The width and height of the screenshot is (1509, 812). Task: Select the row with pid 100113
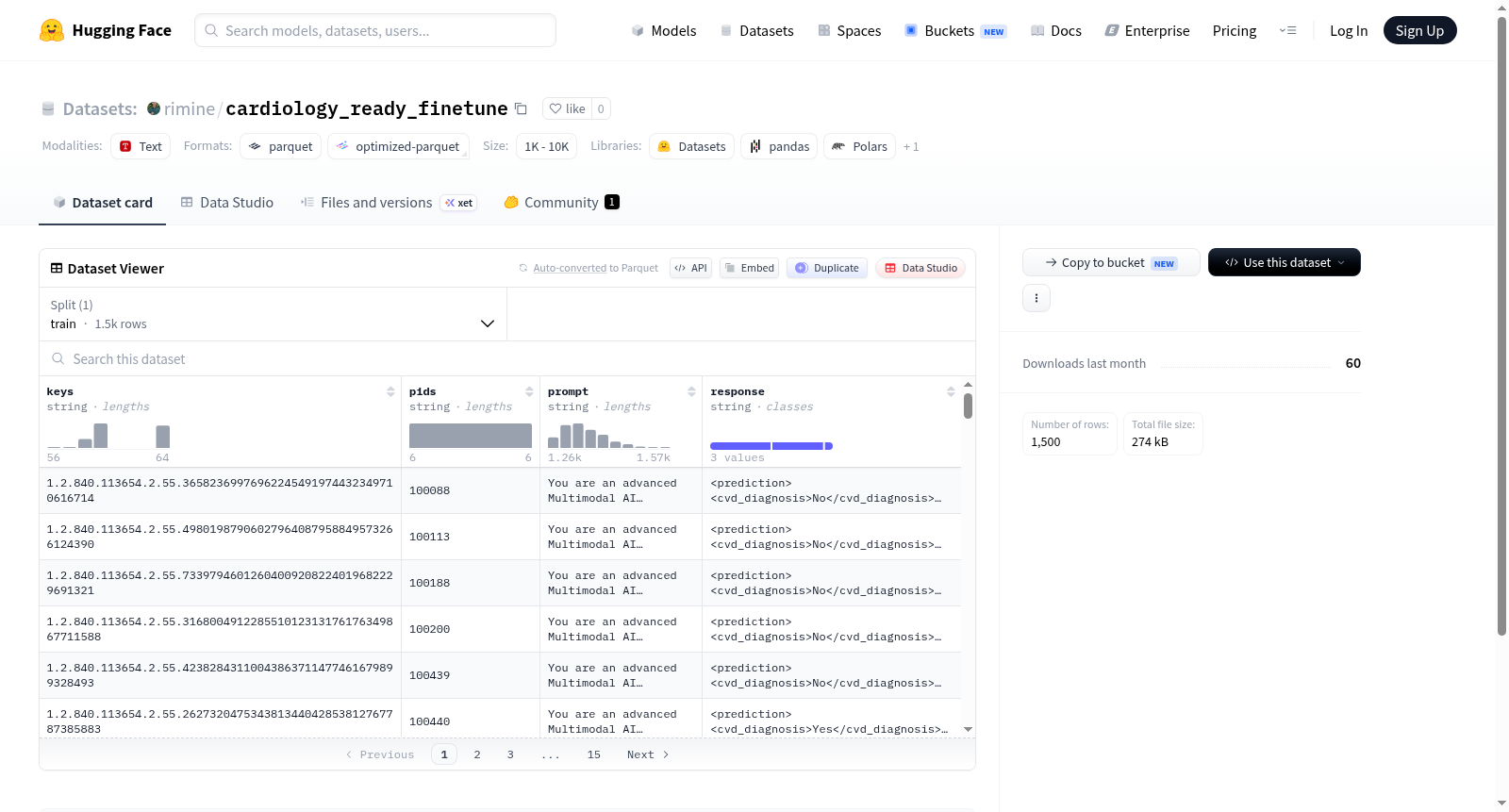pos(500,537)
